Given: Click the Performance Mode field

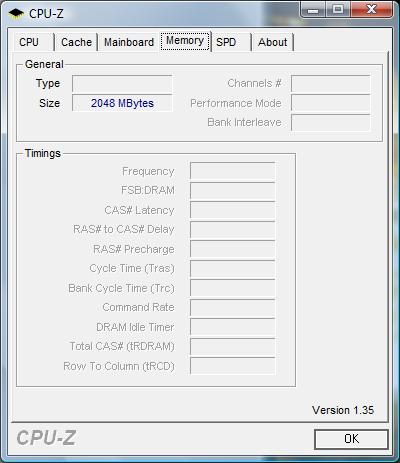Looking at the screenshot, I should [x=330, y=103].
